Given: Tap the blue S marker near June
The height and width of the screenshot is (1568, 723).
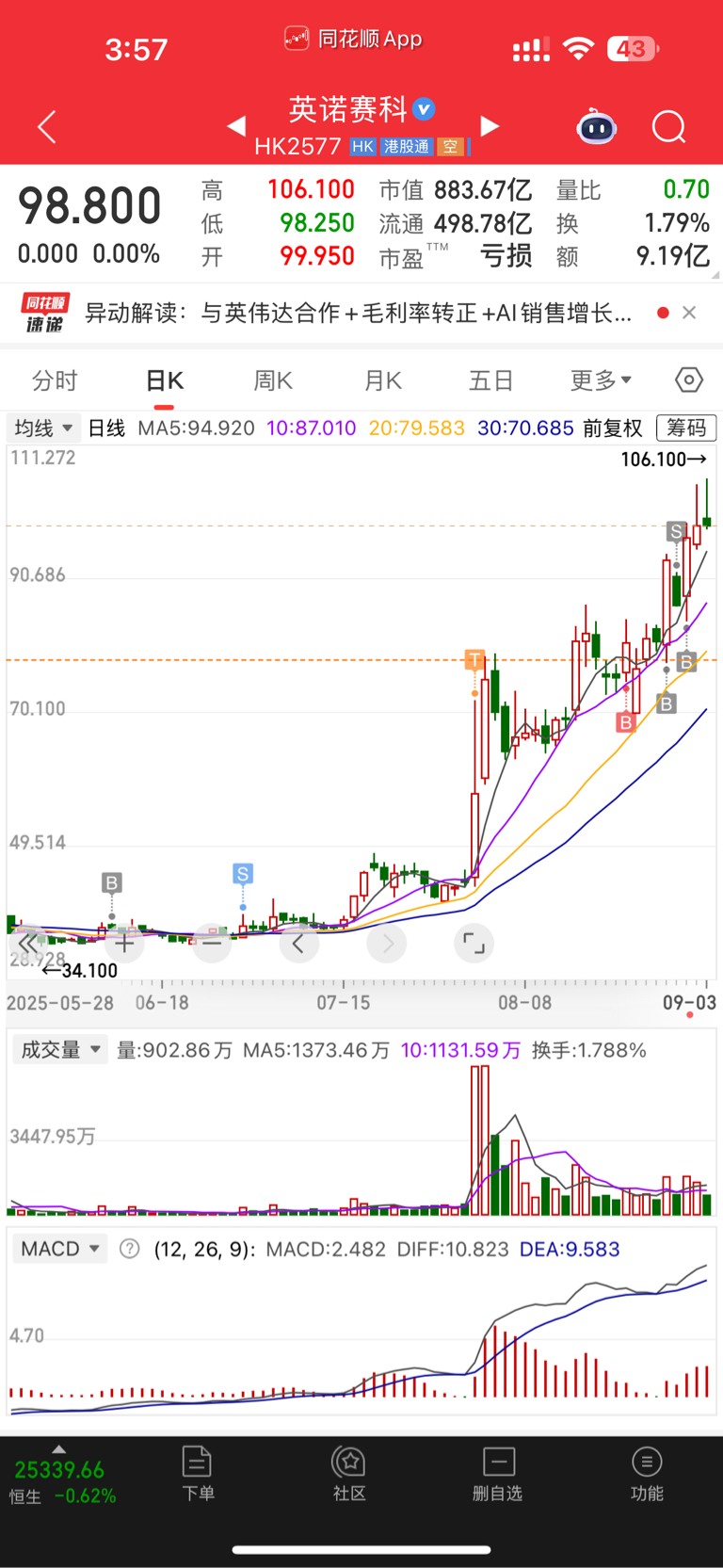Looking at the screenshot, I should (x=243, y=874).
